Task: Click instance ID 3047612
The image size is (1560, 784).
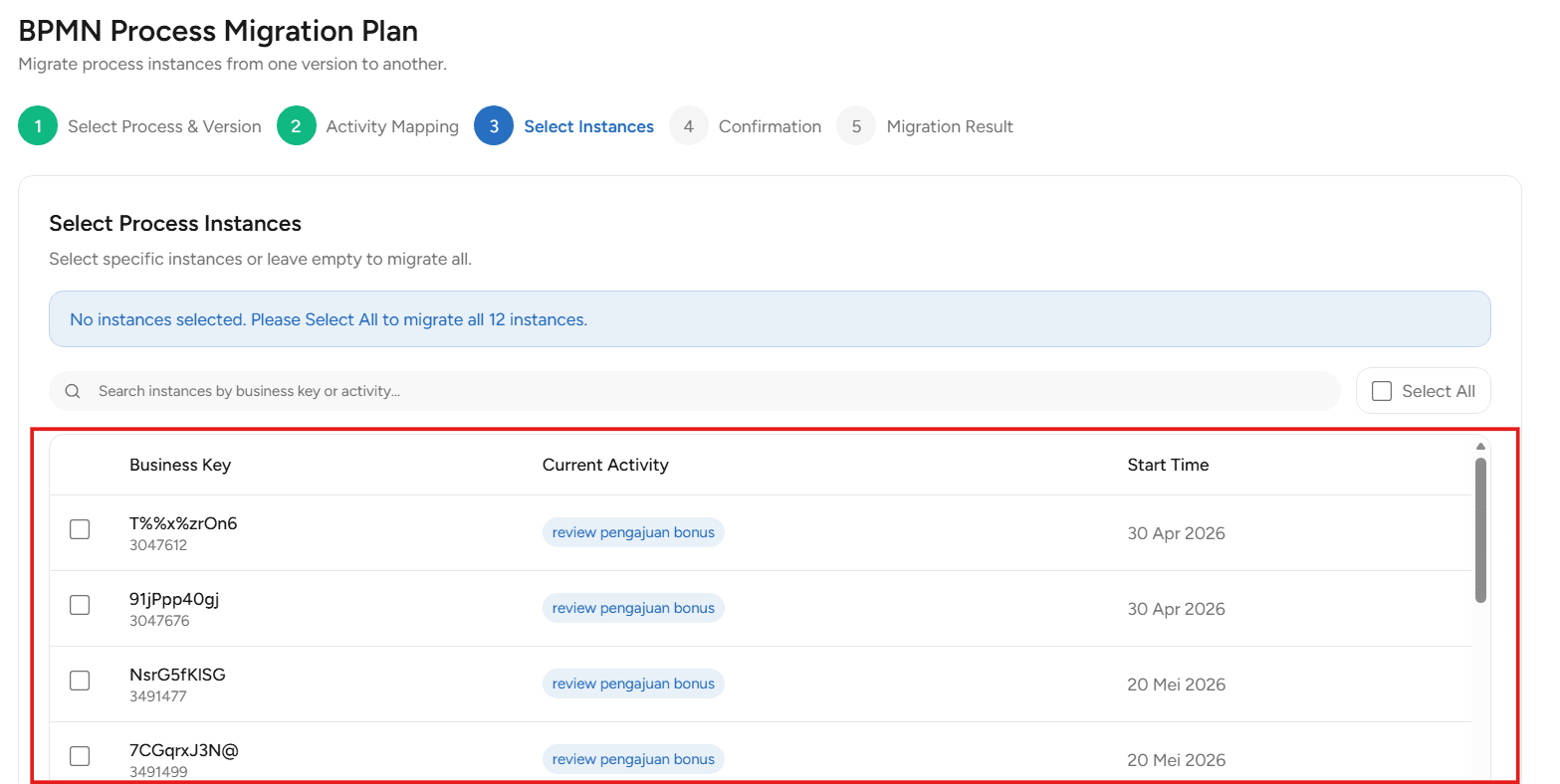Action: tap(158, 545)
